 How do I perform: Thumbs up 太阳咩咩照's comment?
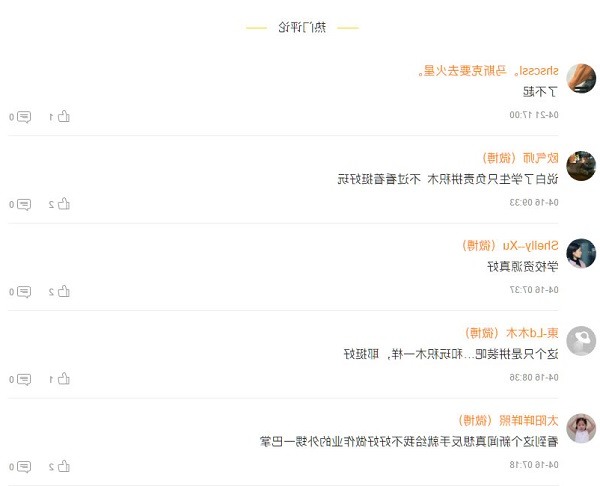64,466
